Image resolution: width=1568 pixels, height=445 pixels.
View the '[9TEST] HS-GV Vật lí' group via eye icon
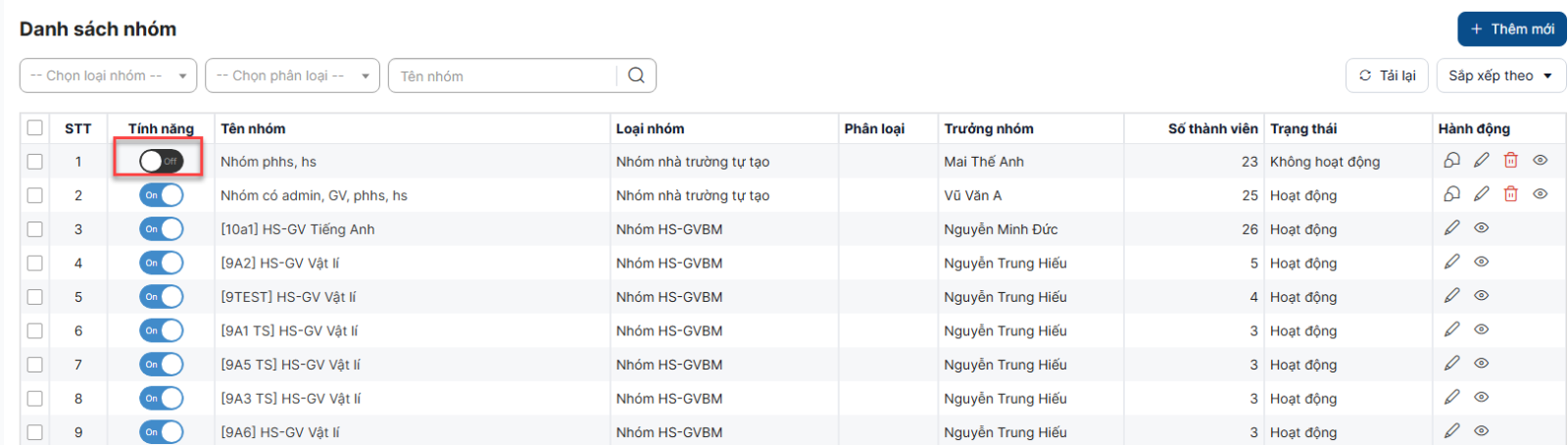point(1481,296)
